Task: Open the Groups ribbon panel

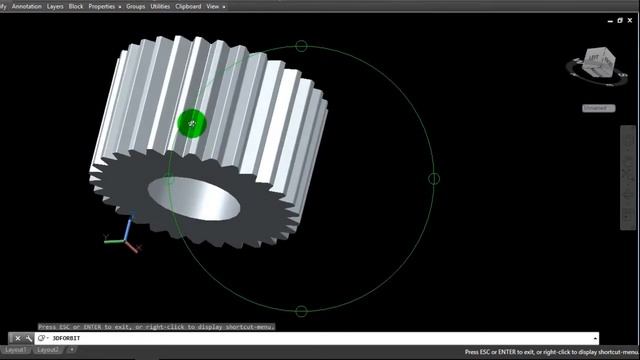Action: point(136,7)
